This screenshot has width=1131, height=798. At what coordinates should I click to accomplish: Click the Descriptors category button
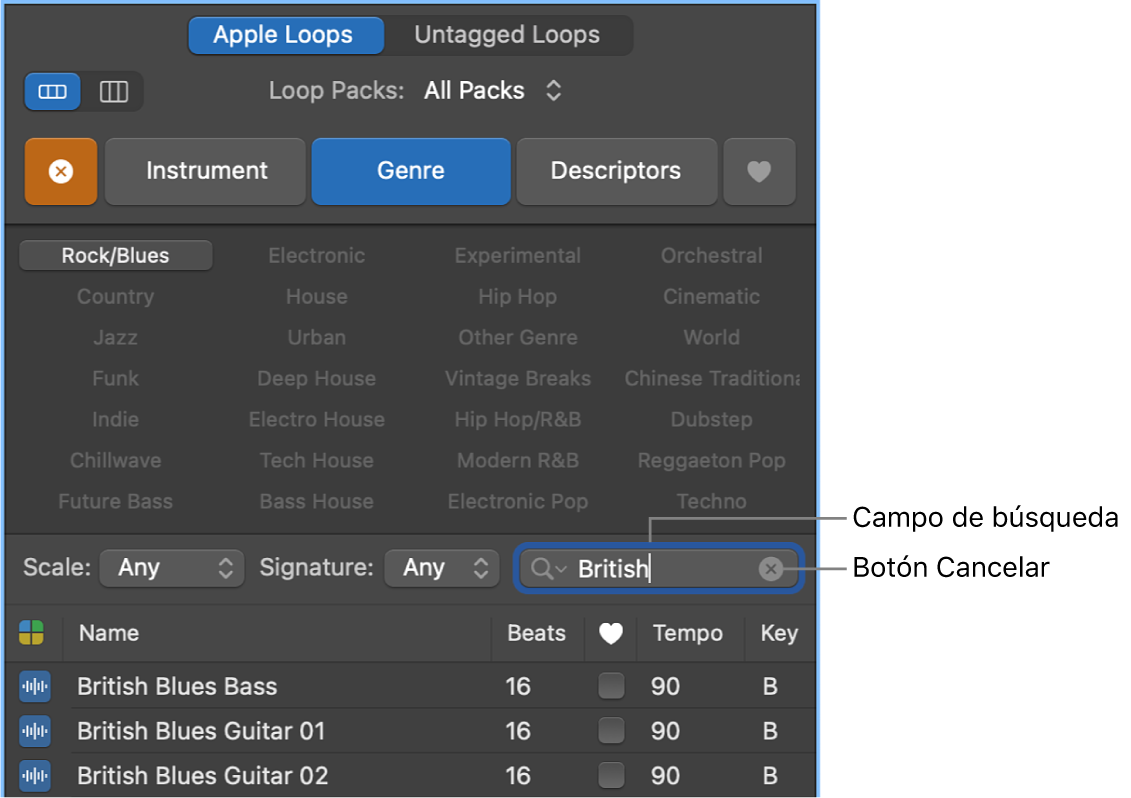pyautogui.click(x=616, y=171)
